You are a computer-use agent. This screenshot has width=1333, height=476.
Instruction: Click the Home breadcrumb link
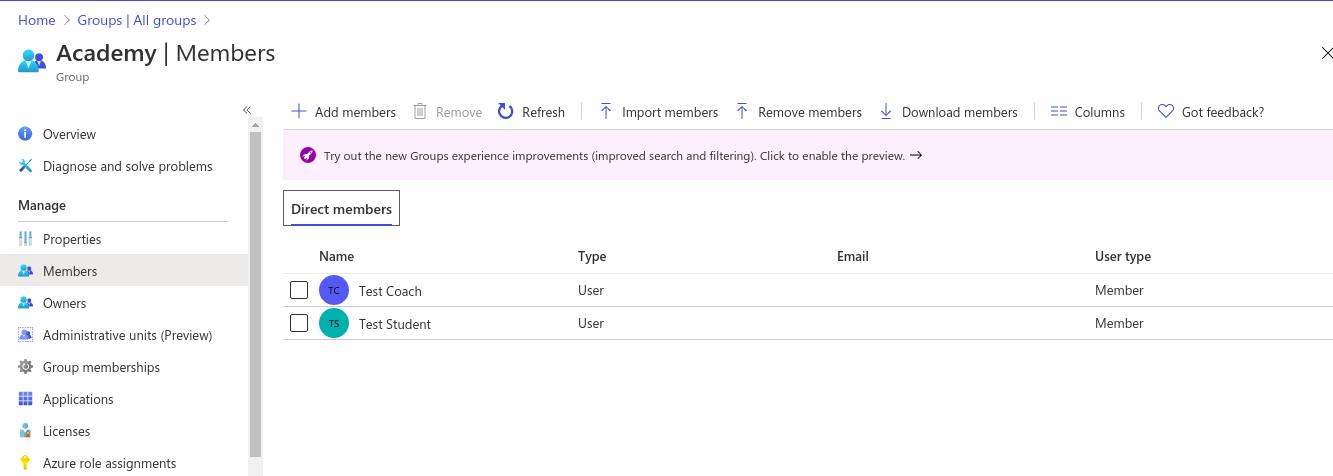pyautogui.click(x=37, y=20)
